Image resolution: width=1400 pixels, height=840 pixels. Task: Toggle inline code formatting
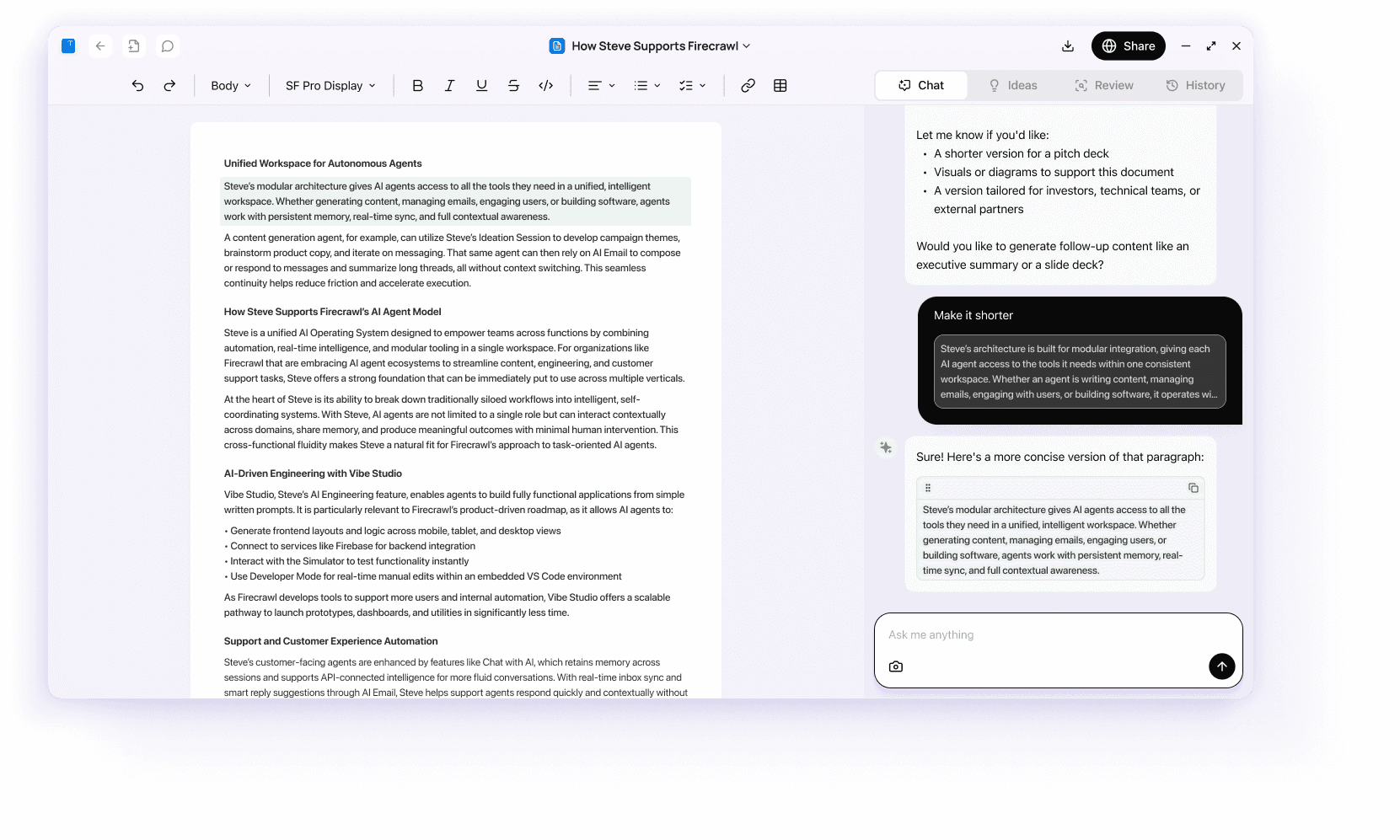pos(545,85)
